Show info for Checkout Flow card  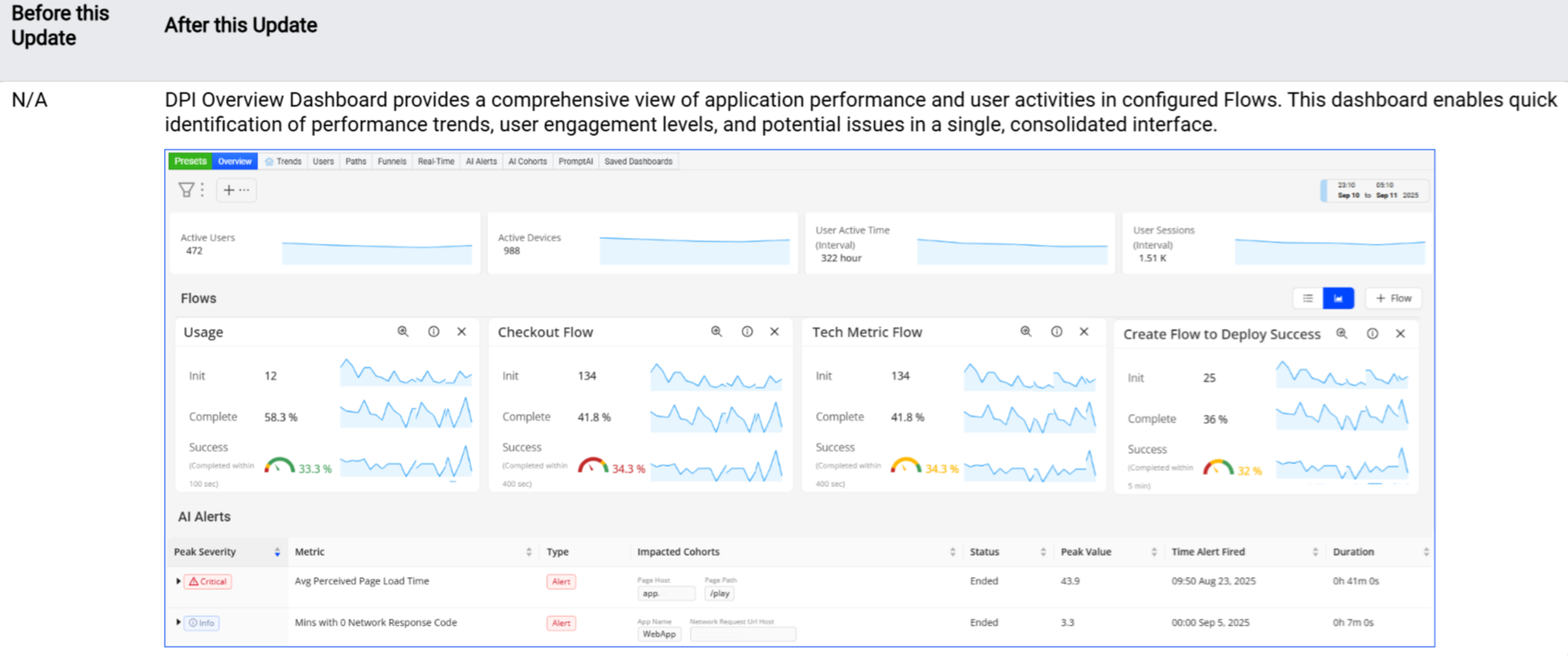(747, 332)
